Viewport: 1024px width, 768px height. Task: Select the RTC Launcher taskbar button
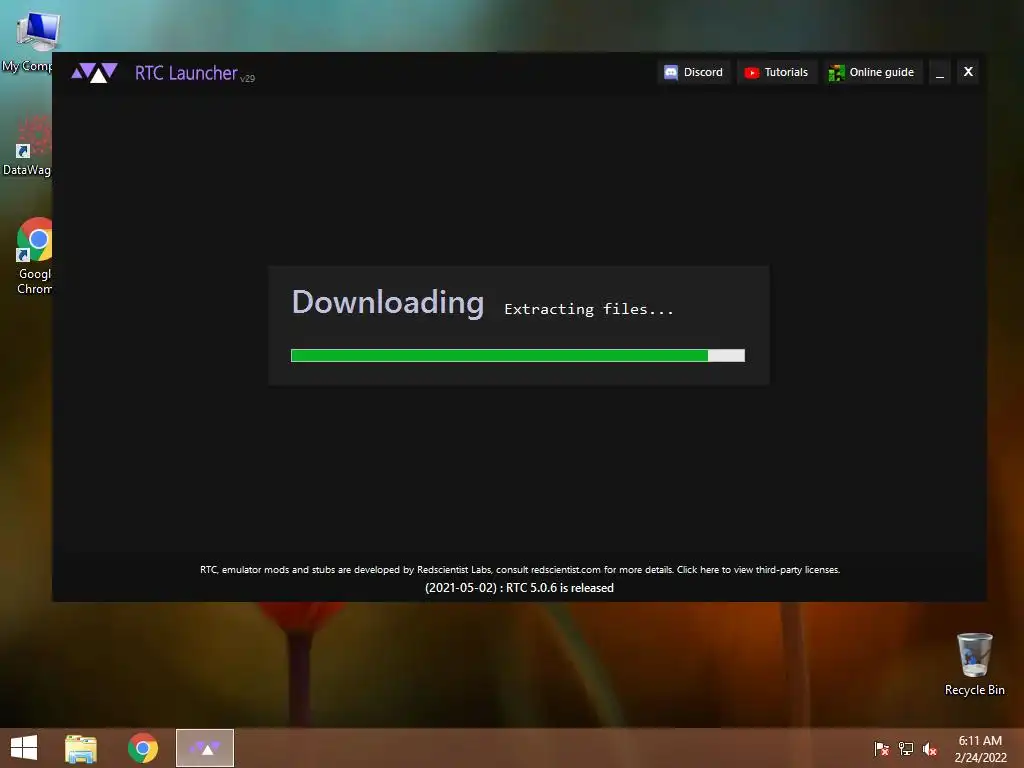[x=205, y=748]
